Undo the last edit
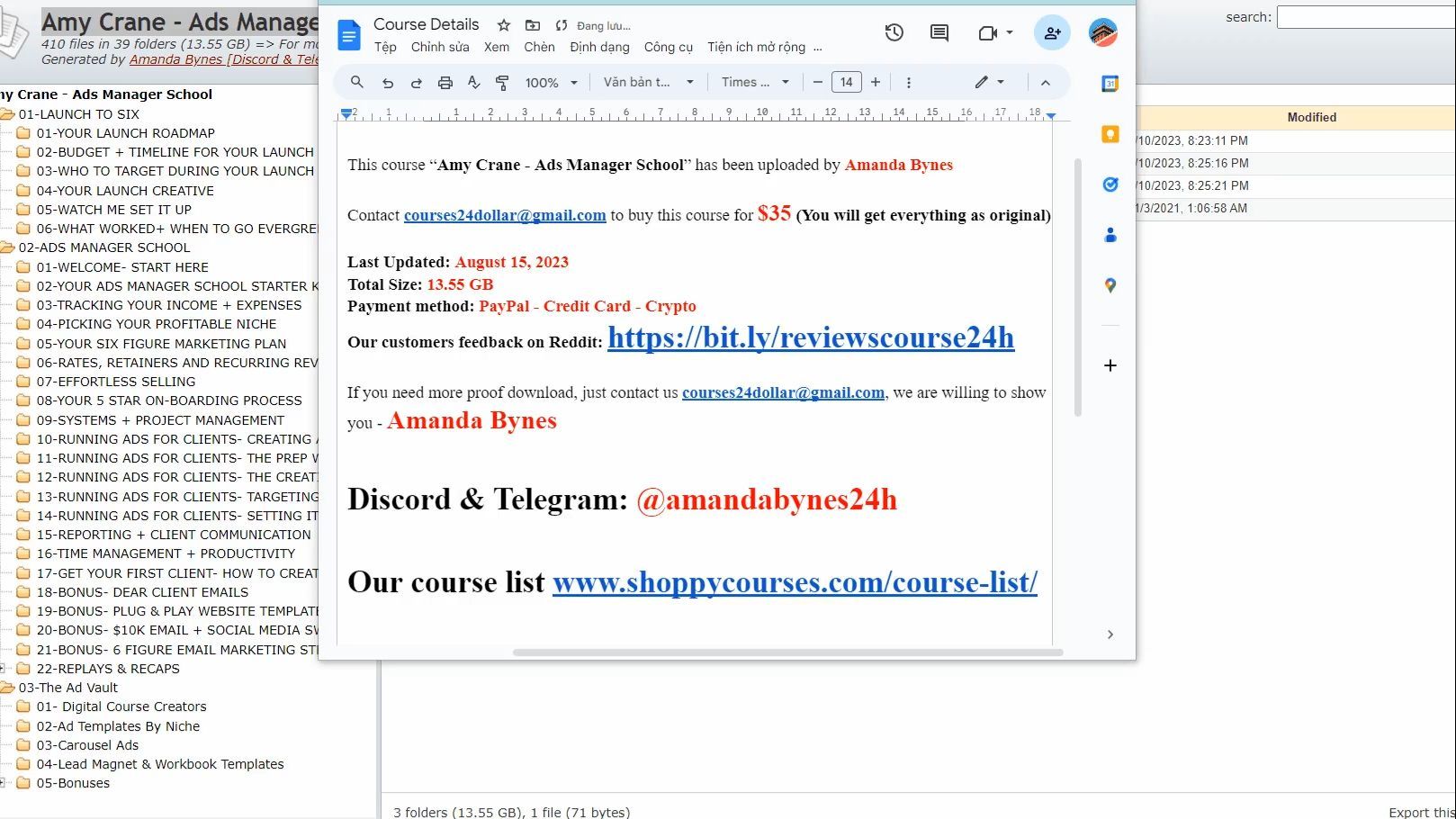This screenshot has width=1456, height=819. 388,83
